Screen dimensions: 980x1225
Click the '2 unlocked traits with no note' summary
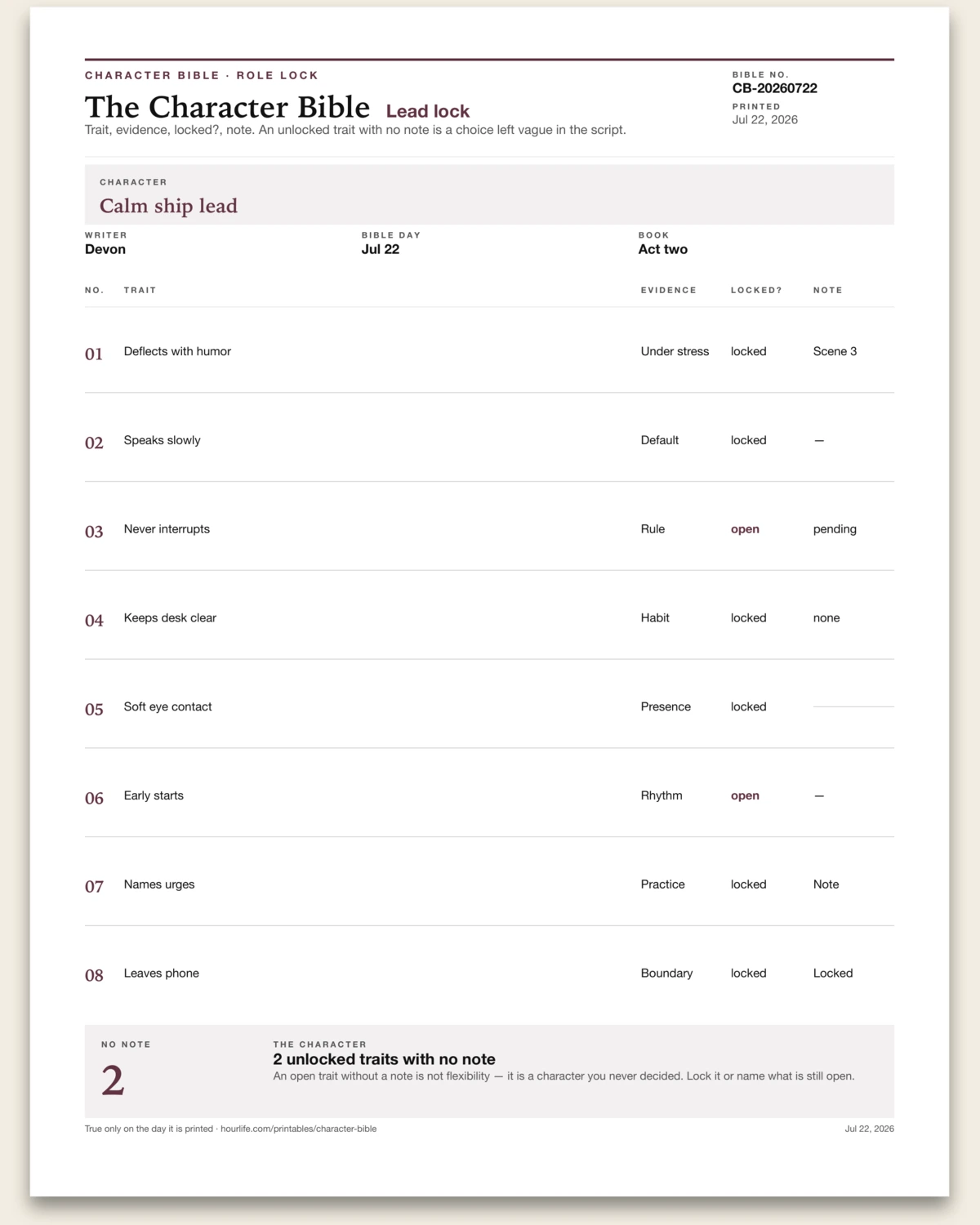click(x=384, y=1059)
